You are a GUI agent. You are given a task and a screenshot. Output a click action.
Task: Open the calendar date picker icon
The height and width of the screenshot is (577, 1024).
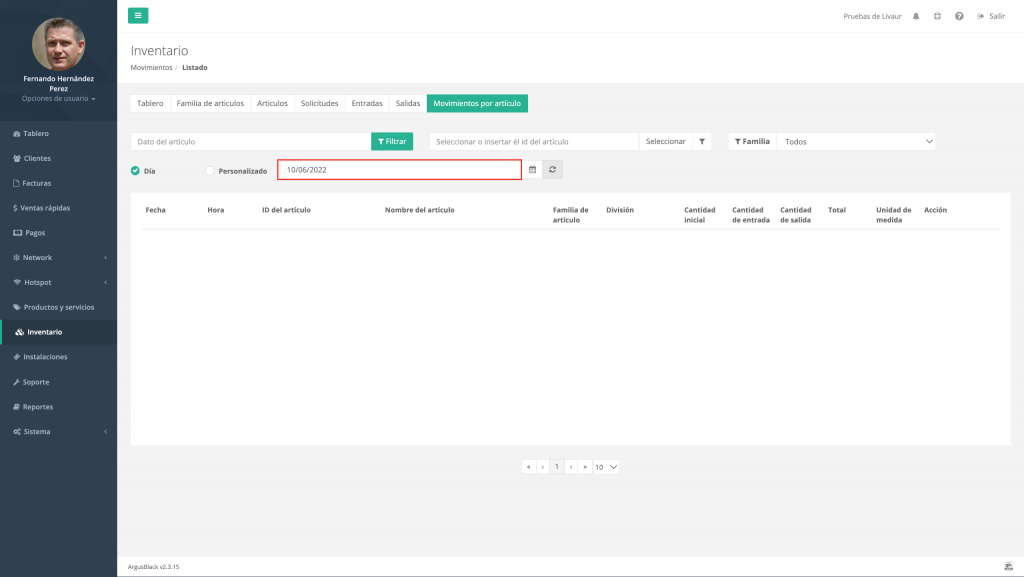click(x=532, y=170)
